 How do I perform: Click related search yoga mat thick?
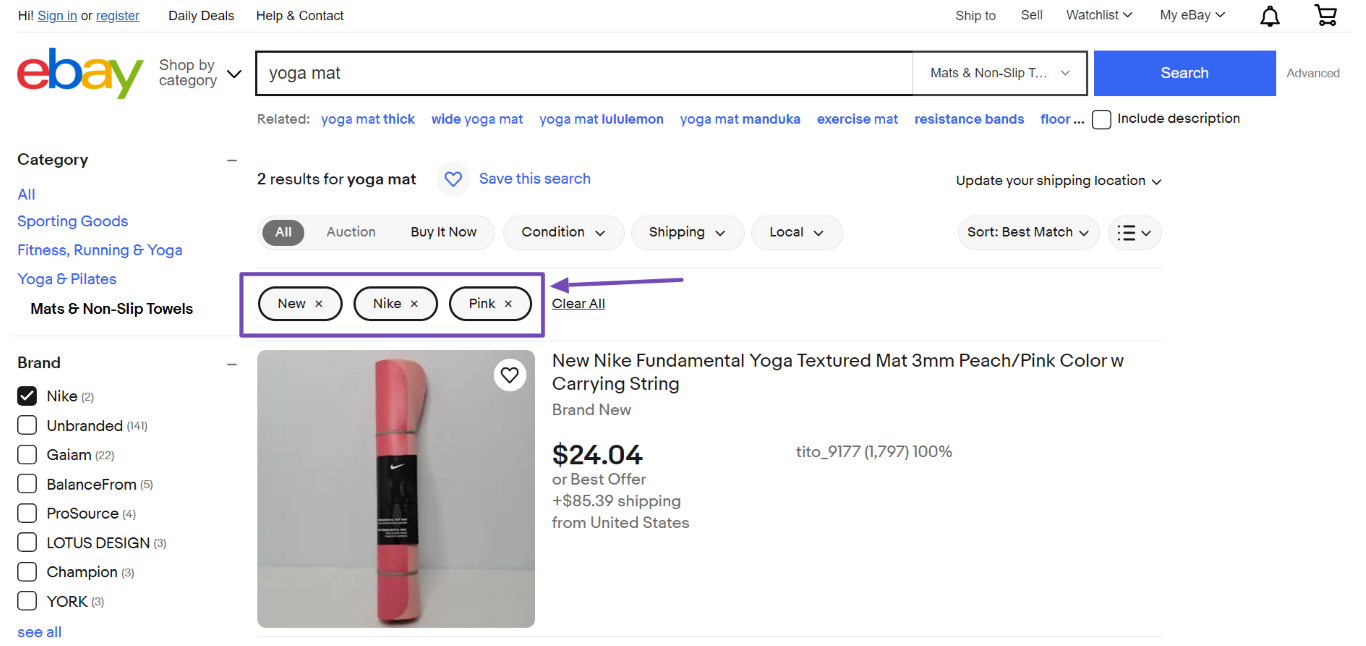coord(368,119)
